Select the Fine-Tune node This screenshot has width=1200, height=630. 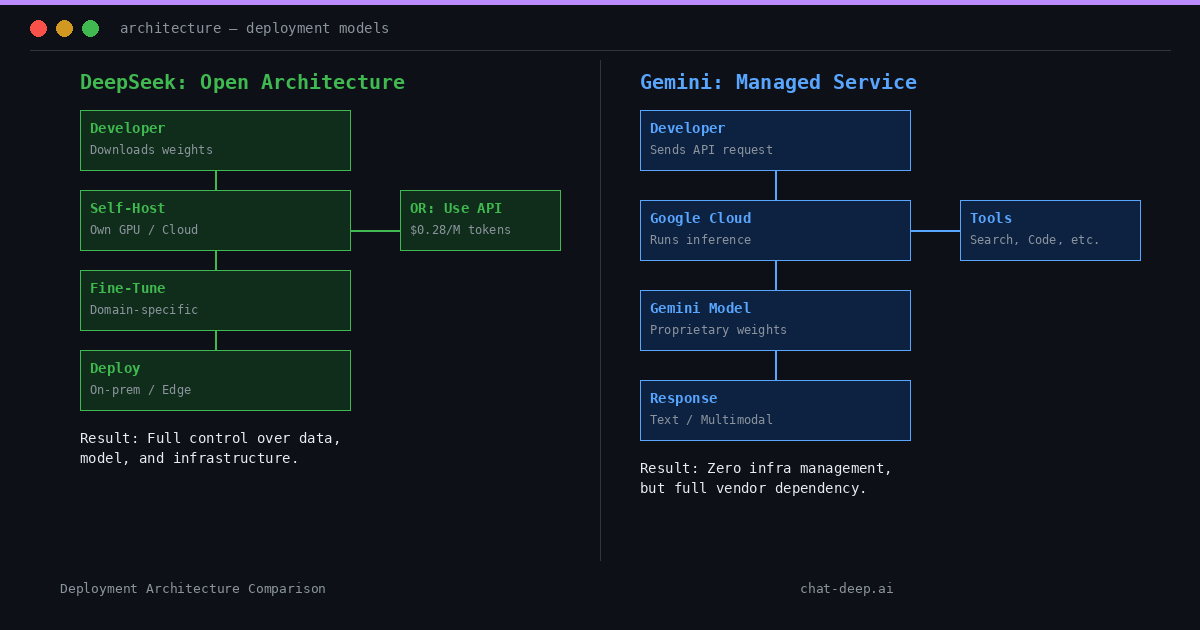(215, 300)
